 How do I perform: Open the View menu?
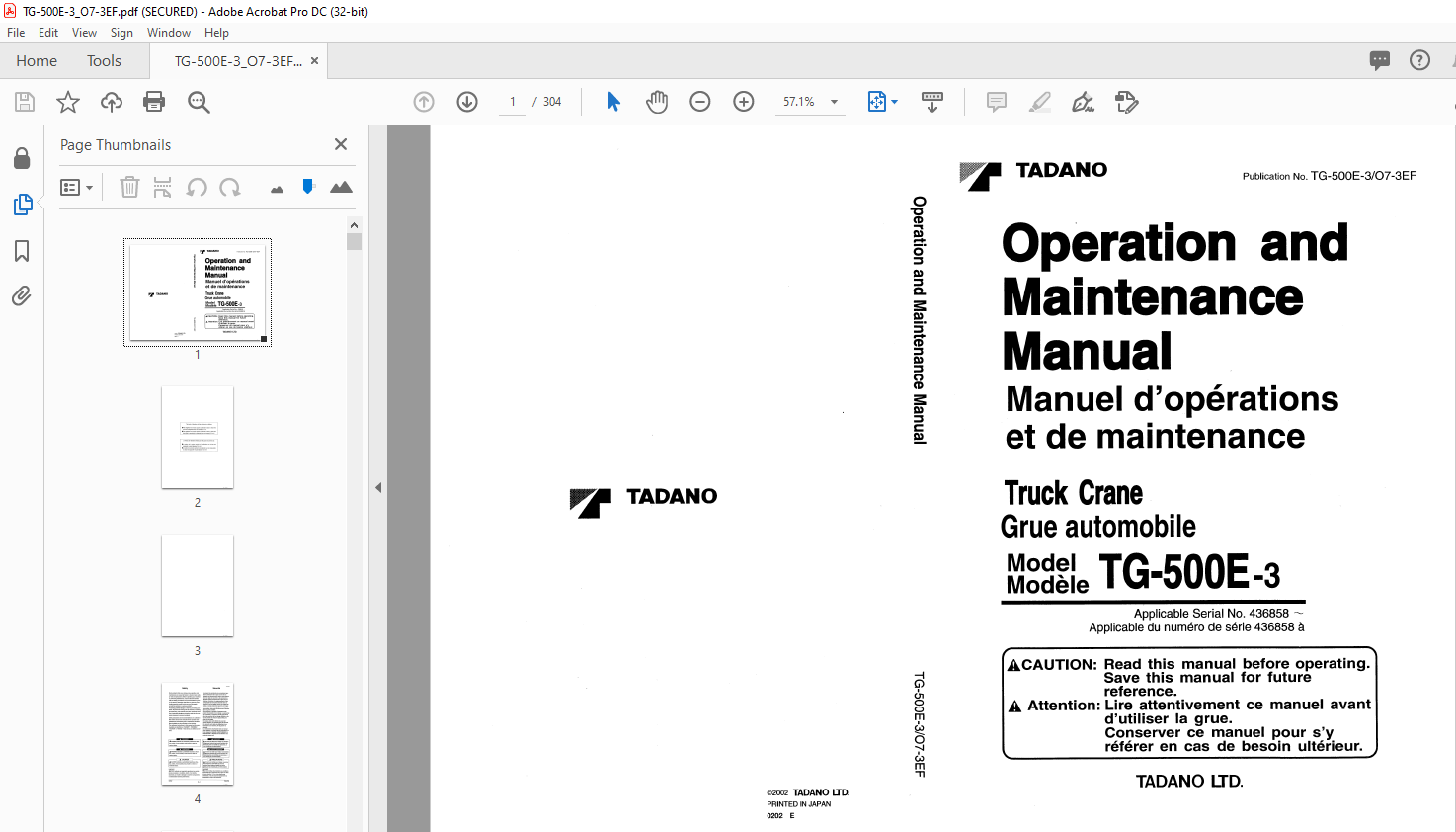click(x=84, y=33)
